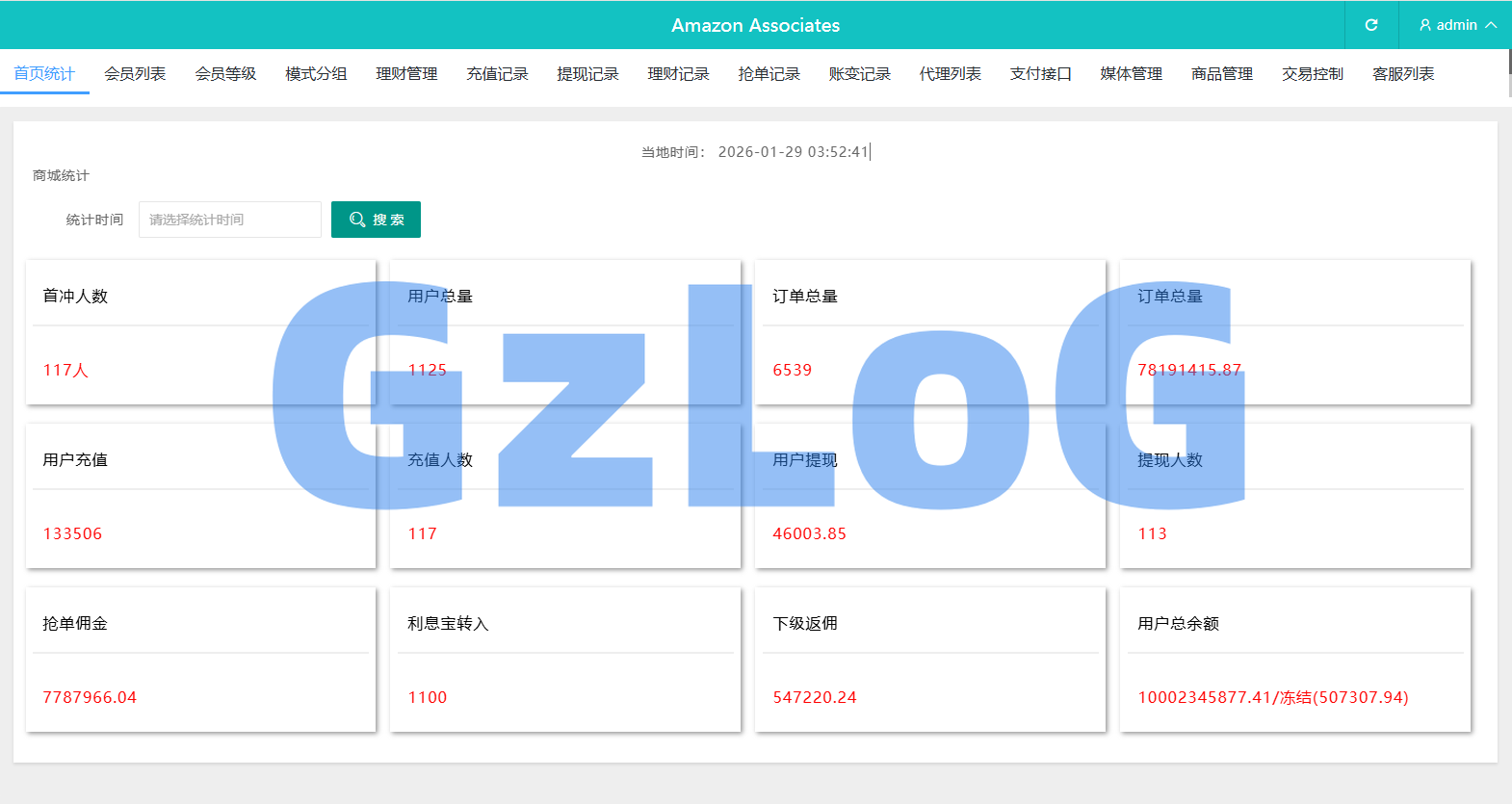Image resolution: width=1512 pixels, height=804 pixels.
Task: Expand the admin user dropdown
Action: (x=1456, y=25)
